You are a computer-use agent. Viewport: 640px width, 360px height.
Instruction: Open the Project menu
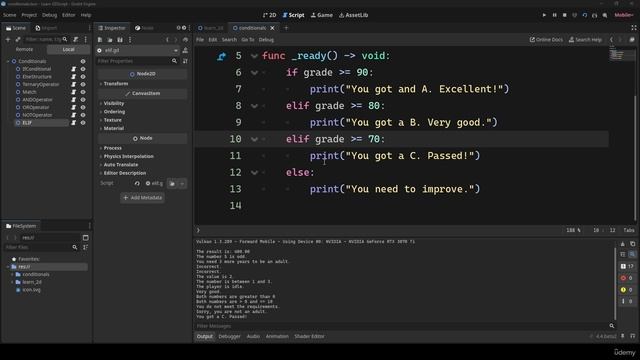click(29, 15)
